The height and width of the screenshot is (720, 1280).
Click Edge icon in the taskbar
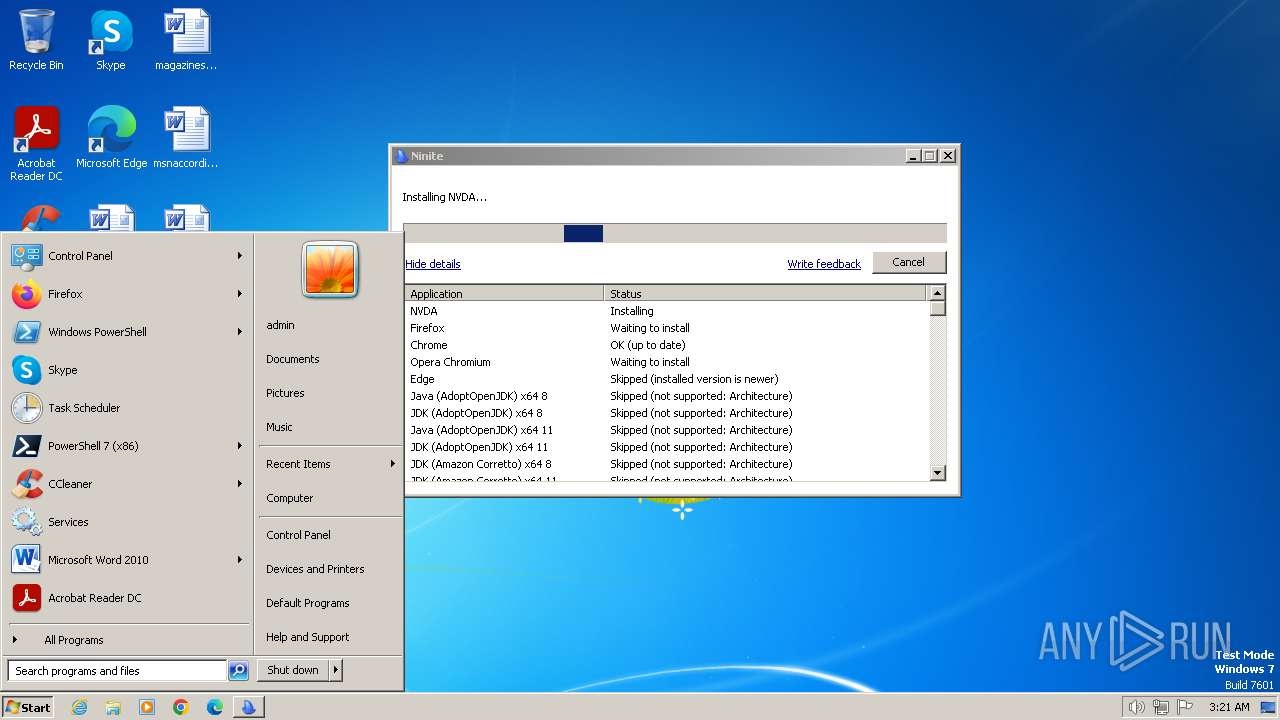[x=215, y=707]
